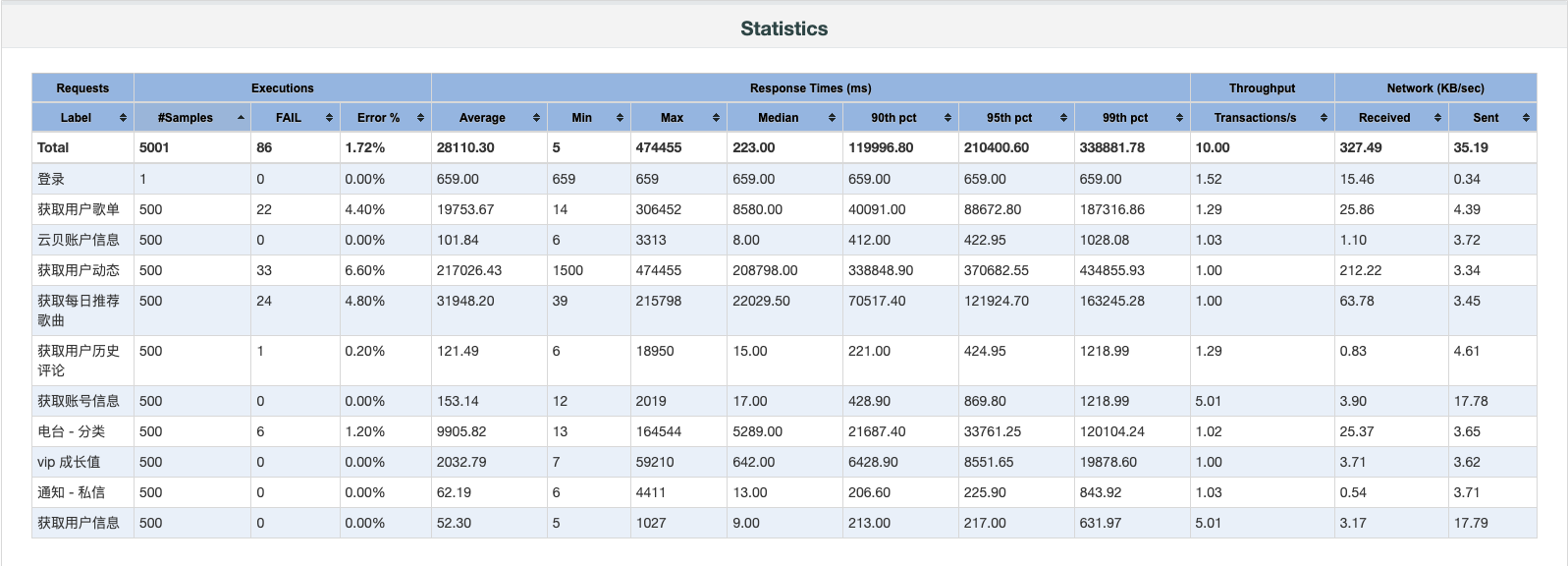Select the 通知 - 私信 row label
Viewport: 1568px width, 566px height.
coord(71,492)
